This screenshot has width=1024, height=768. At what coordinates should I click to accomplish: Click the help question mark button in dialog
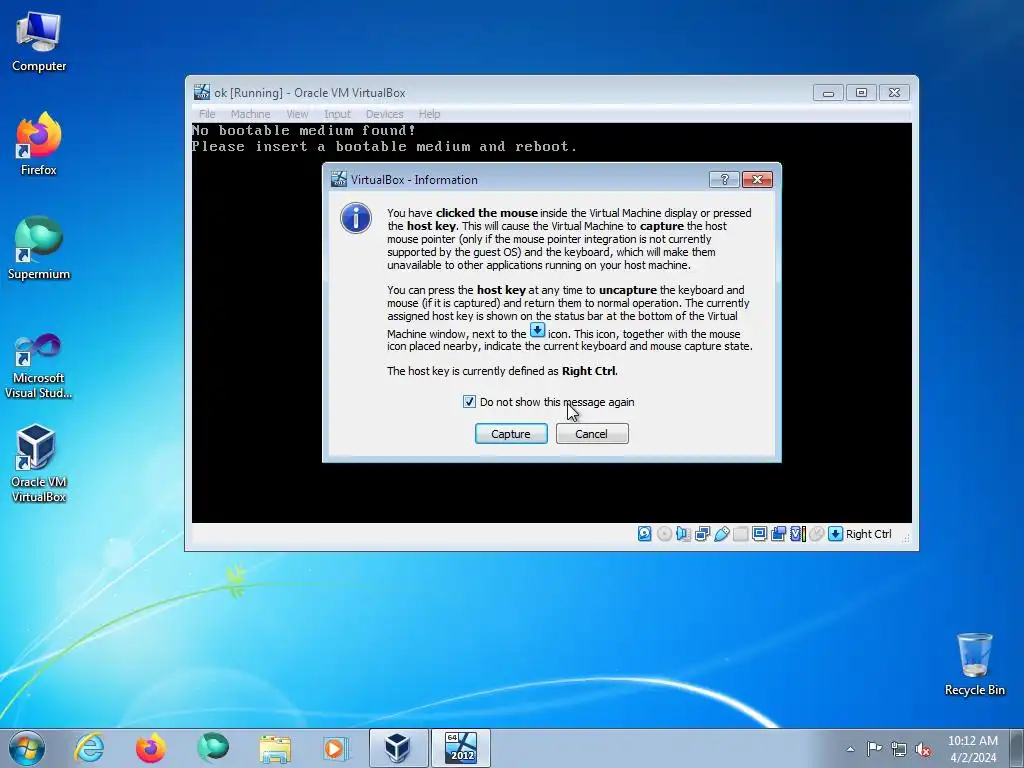click(x=724, y=180)
